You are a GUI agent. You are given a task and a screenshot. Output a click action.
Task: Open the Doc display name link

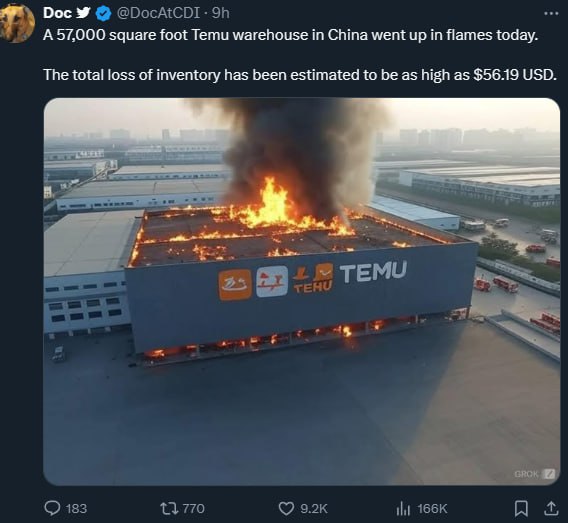57,13
